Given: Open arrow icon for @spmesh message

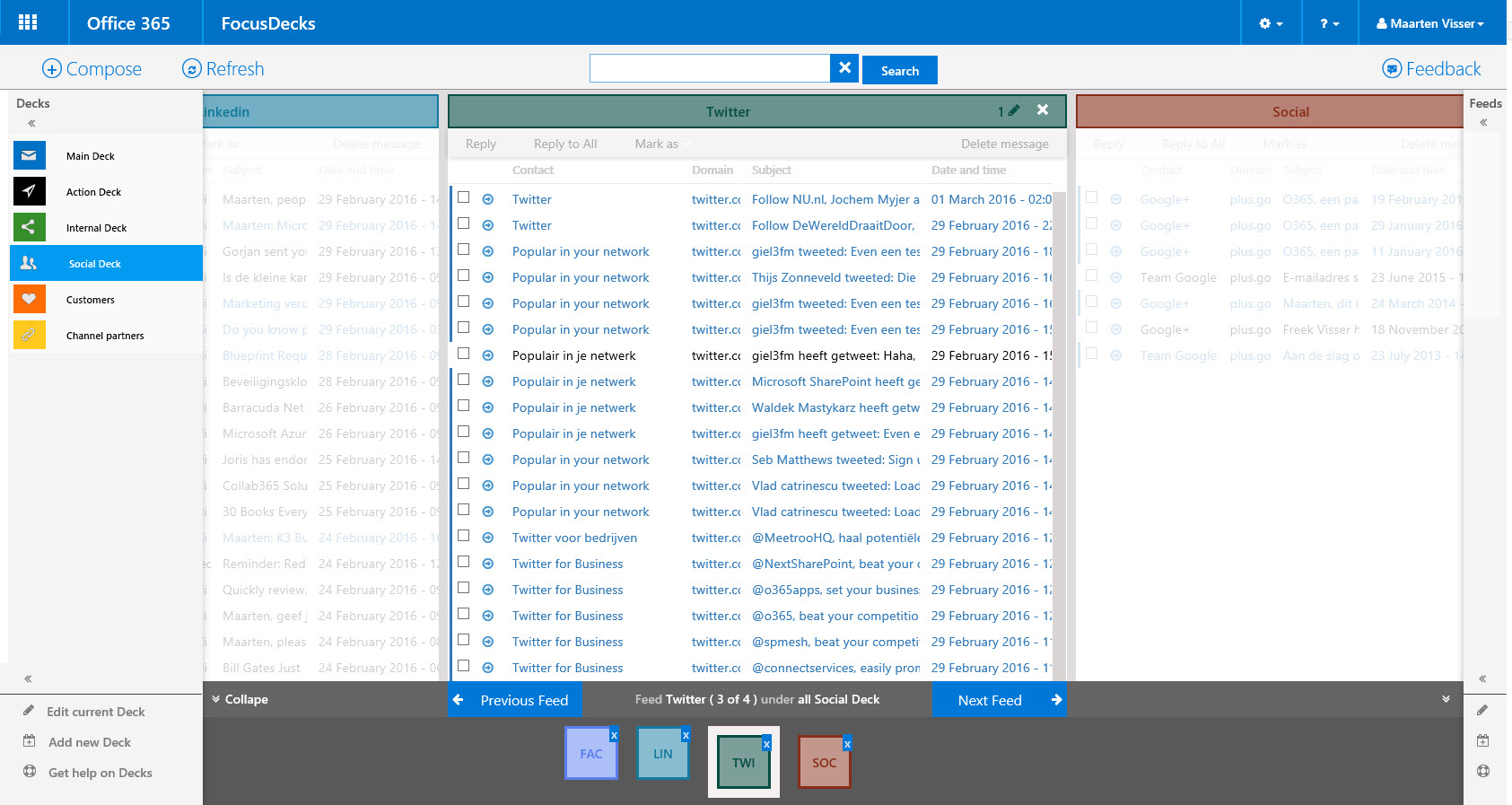Looking at the screenshot, I should coord(488,642).
